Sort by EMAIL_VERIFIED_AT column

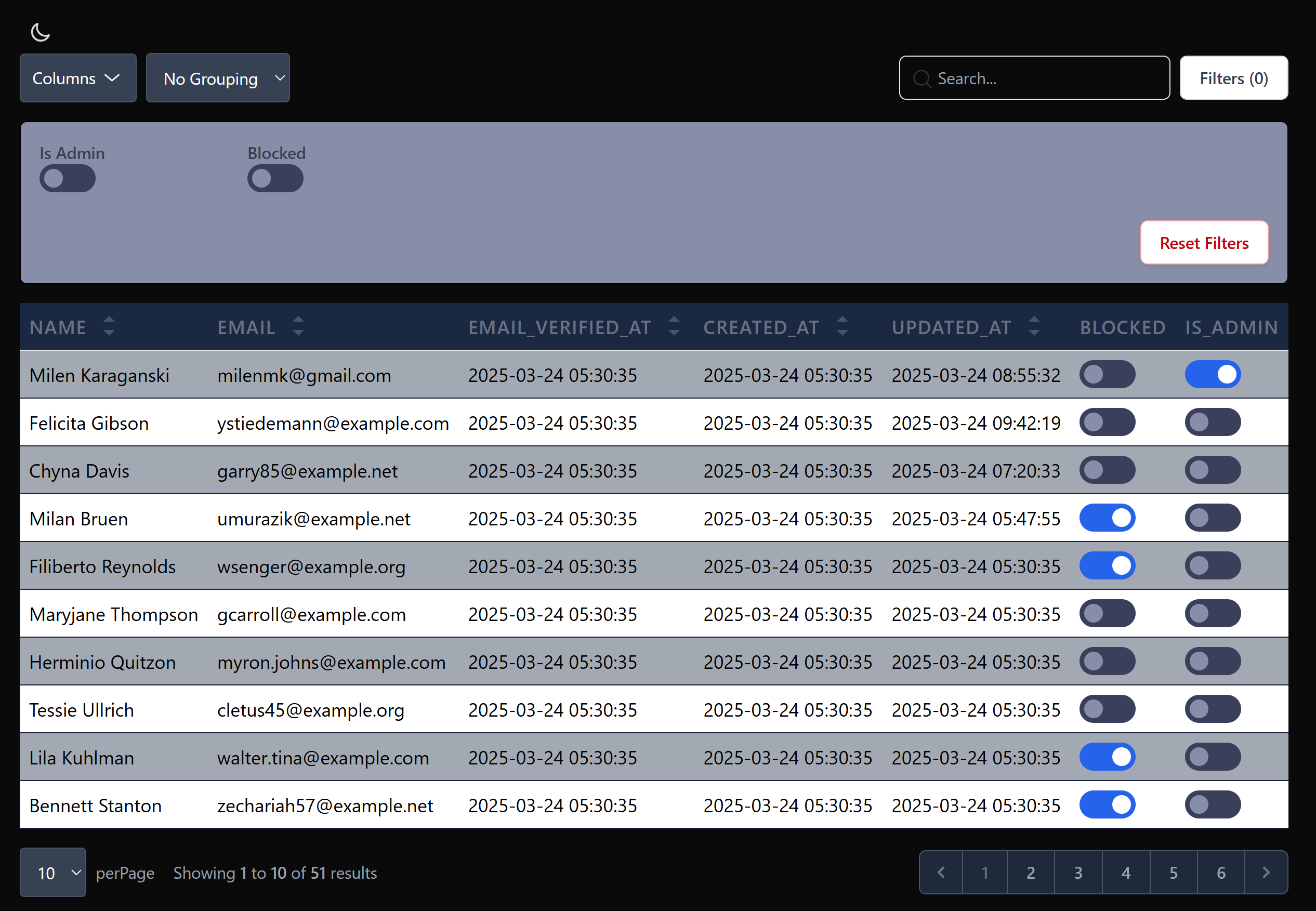click(x=673, y=326)
